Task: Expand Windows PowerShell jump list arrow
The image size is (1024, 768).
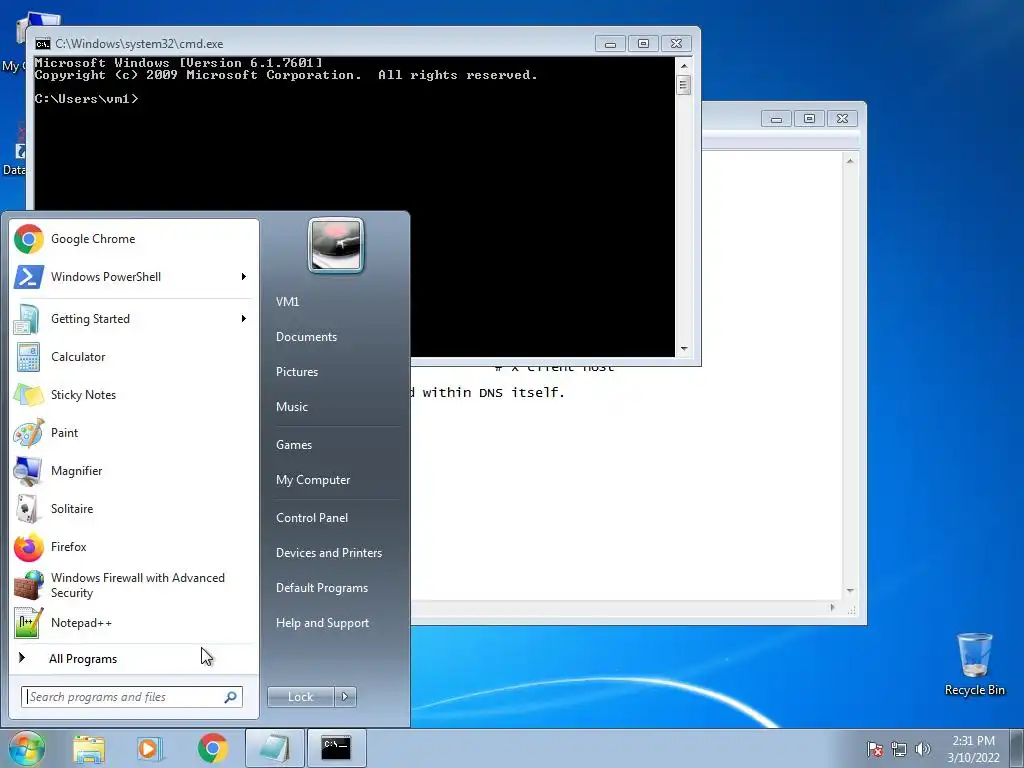Action: pyautogui.click(x=244, y=277)
